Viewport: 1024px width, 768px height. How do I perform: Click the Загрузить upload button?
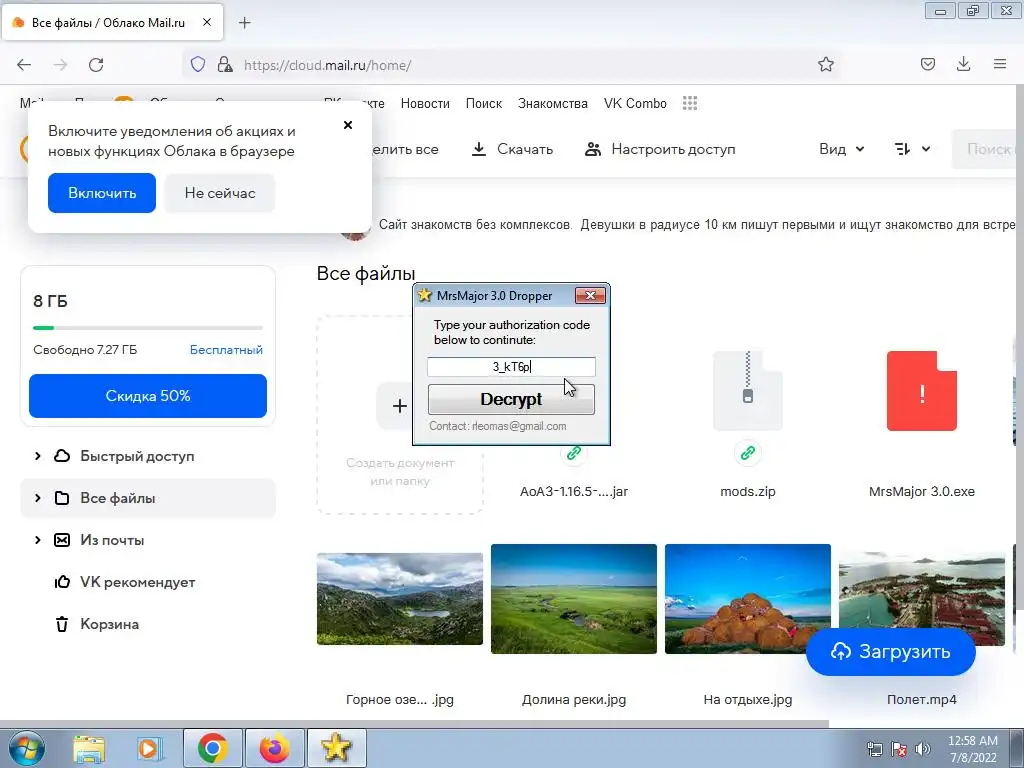point(890,652)
